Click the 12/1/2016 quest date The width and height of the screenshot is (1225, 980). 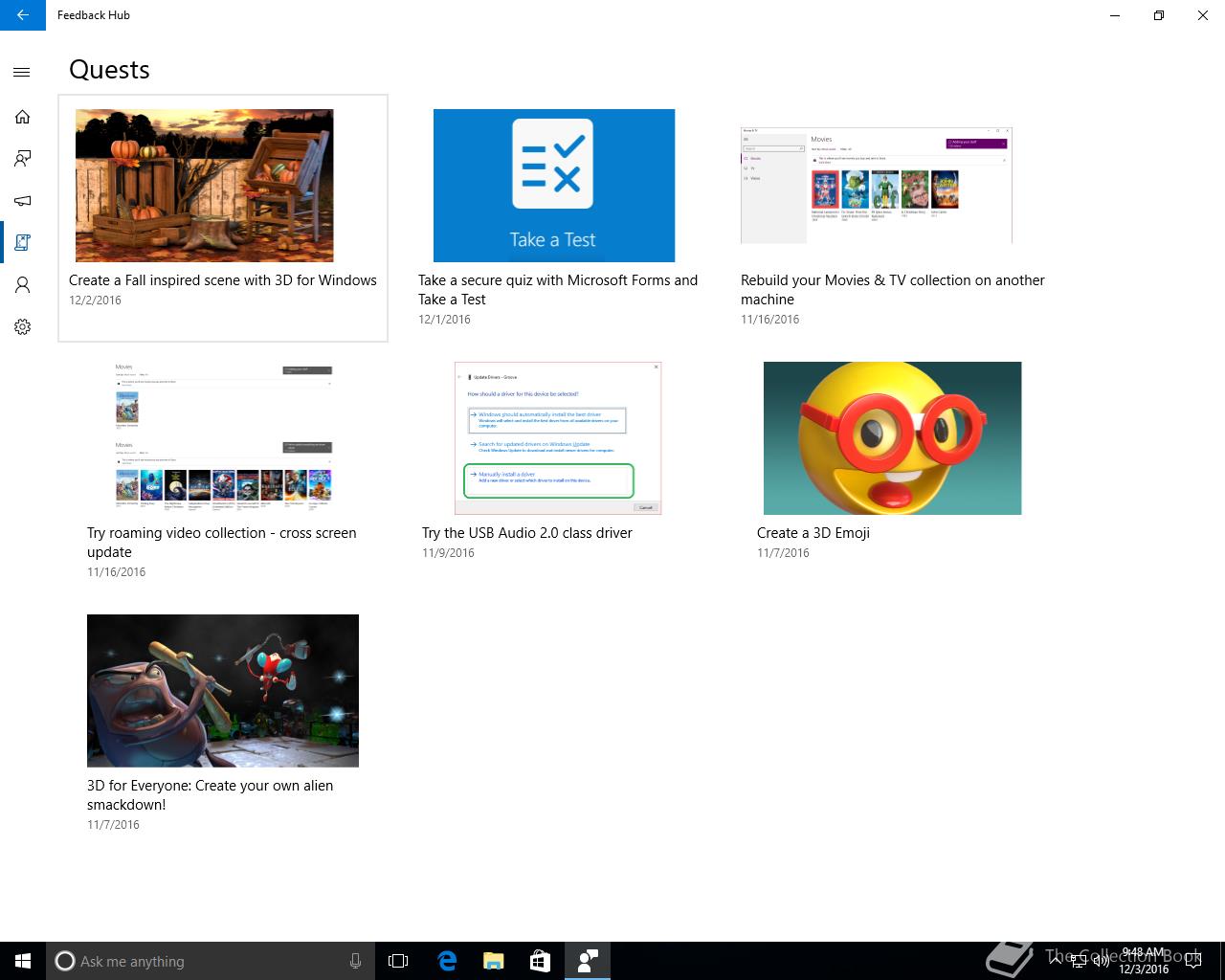pyautogui.click(x=444, y=320)
